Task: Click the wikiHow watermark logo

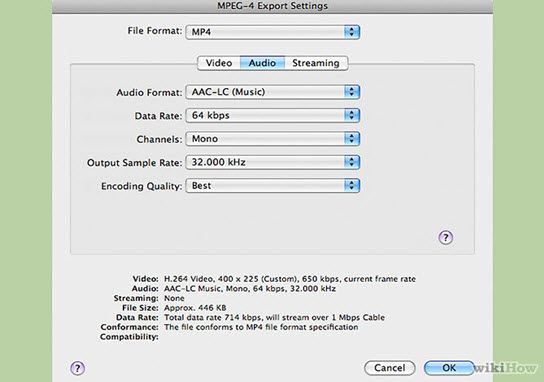Action: coord(507,368)
